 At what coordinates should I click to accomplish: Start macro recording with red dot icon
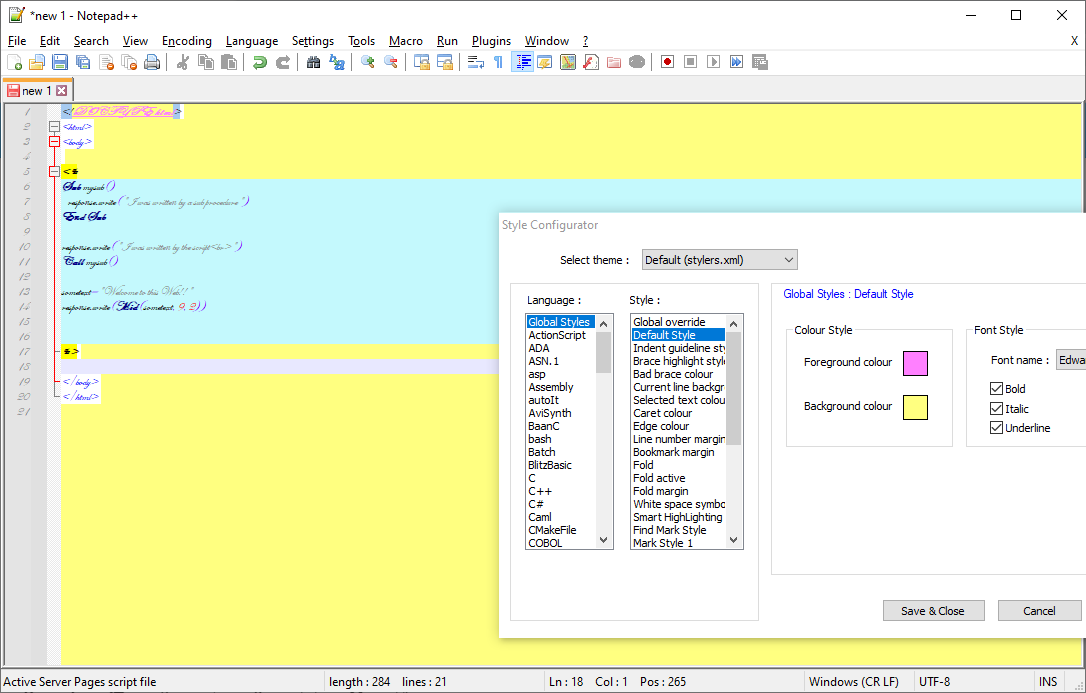(x=668, y=62)
